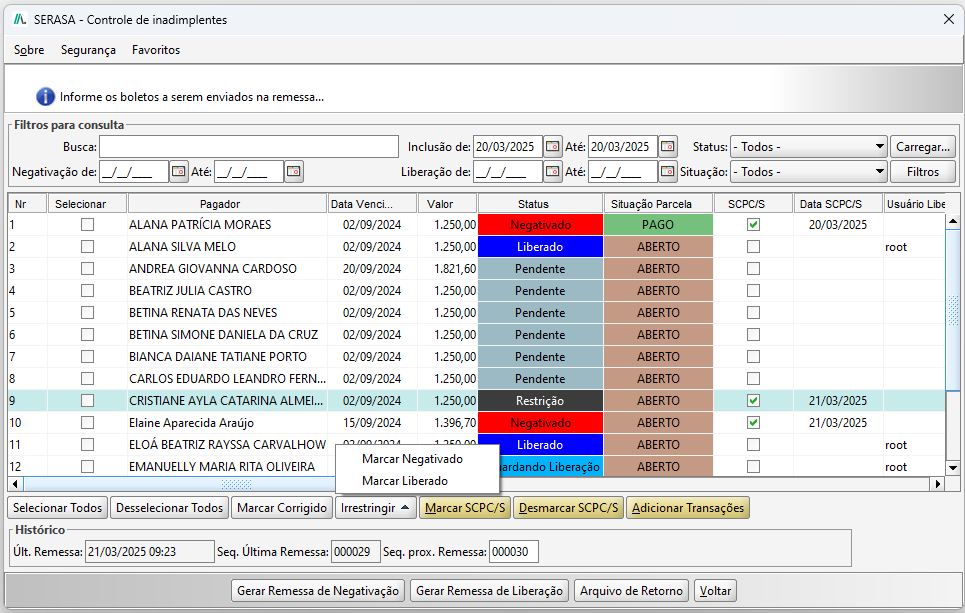Image resolution: width=965 pixels, height=613 pixels.
Task: Open the Segurança menu
Action: point(88,50)
